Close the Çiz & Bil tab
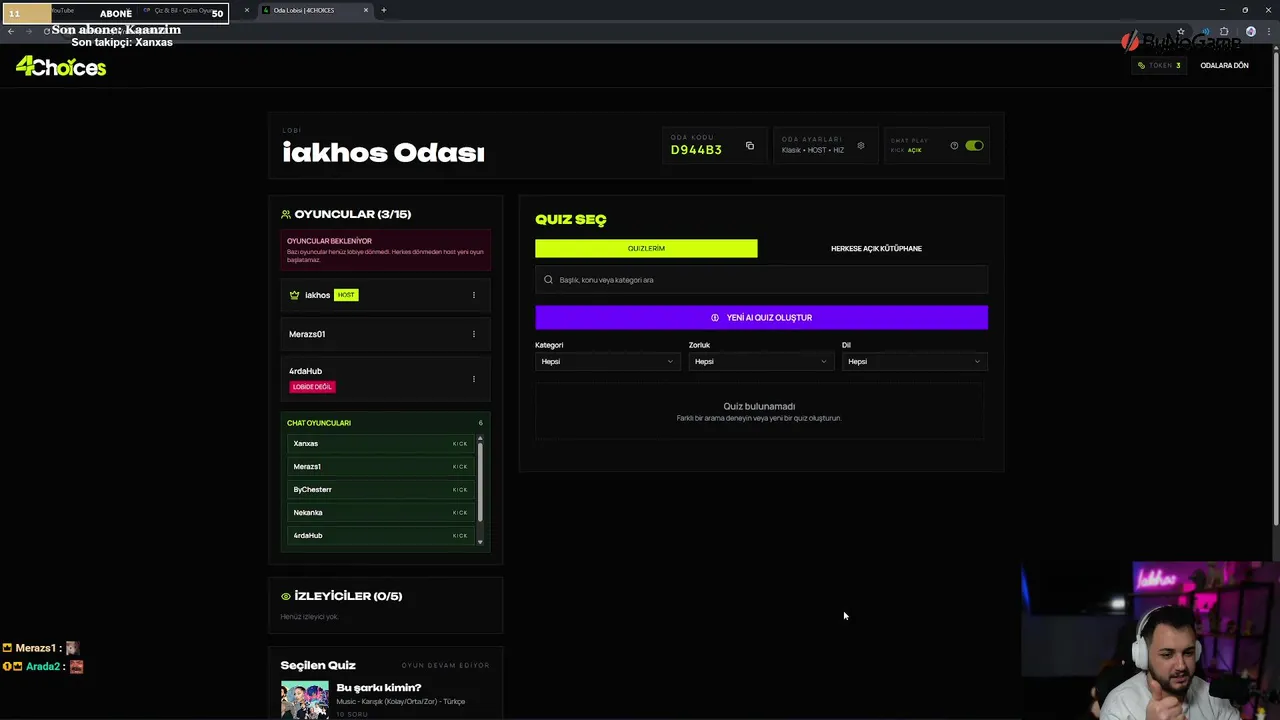1280x720 pixels. coord(247,10)
